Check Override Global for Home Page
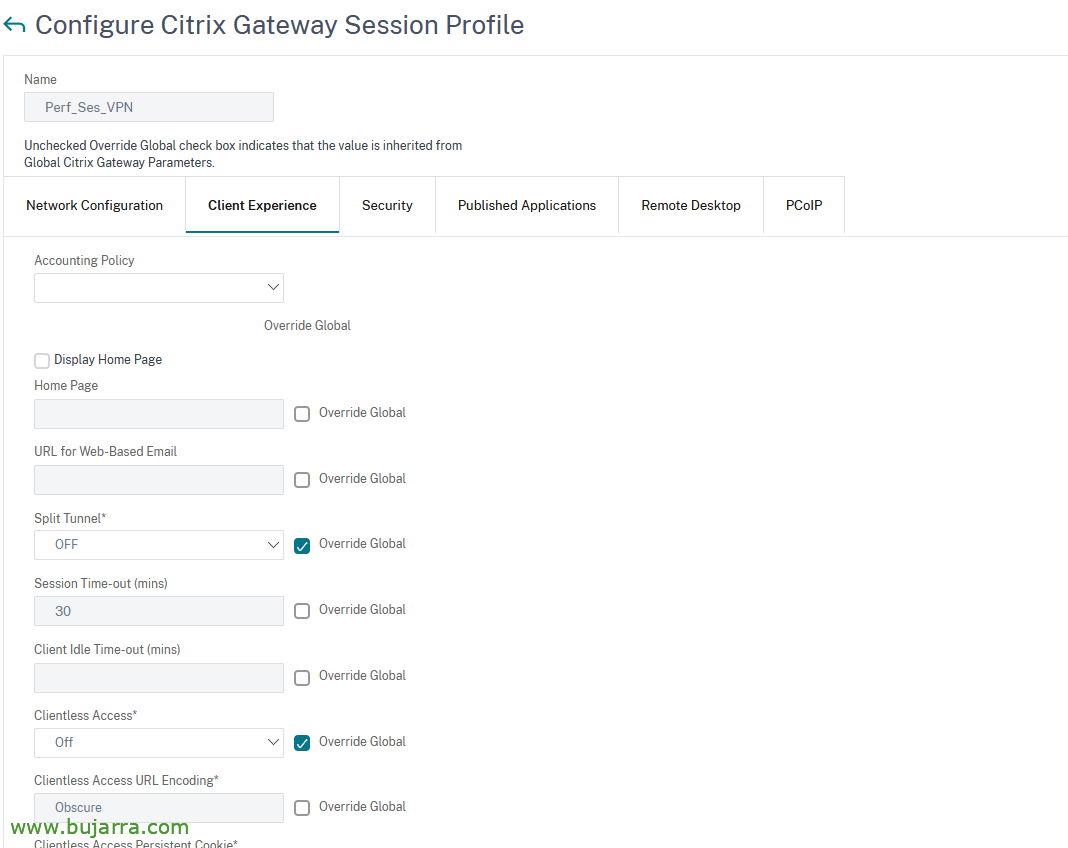This screenshot has width=1068, height=848. coord(302,413)
